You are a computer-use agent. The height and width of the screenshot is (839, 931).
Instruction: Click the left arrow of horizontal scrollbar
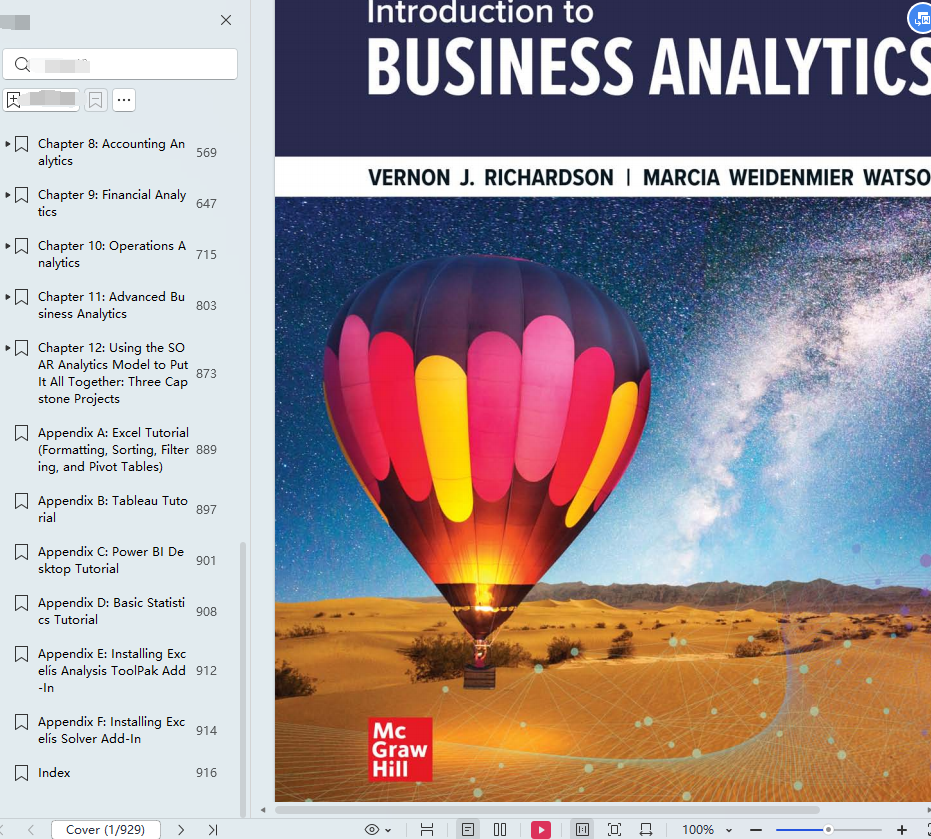(263, 810)
